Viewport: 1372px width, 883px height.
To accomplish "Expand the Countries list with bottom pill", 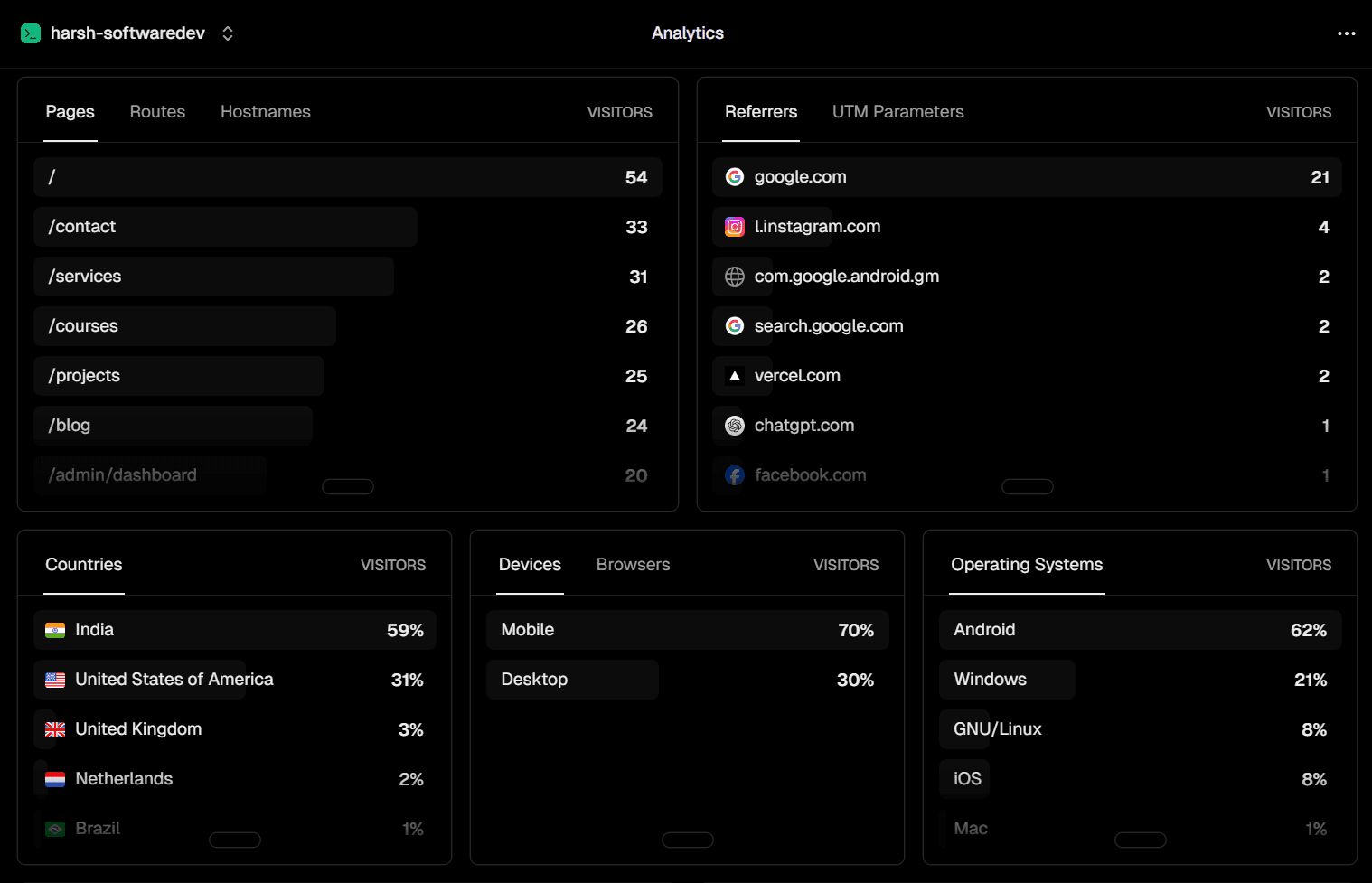I will (235, 841).
